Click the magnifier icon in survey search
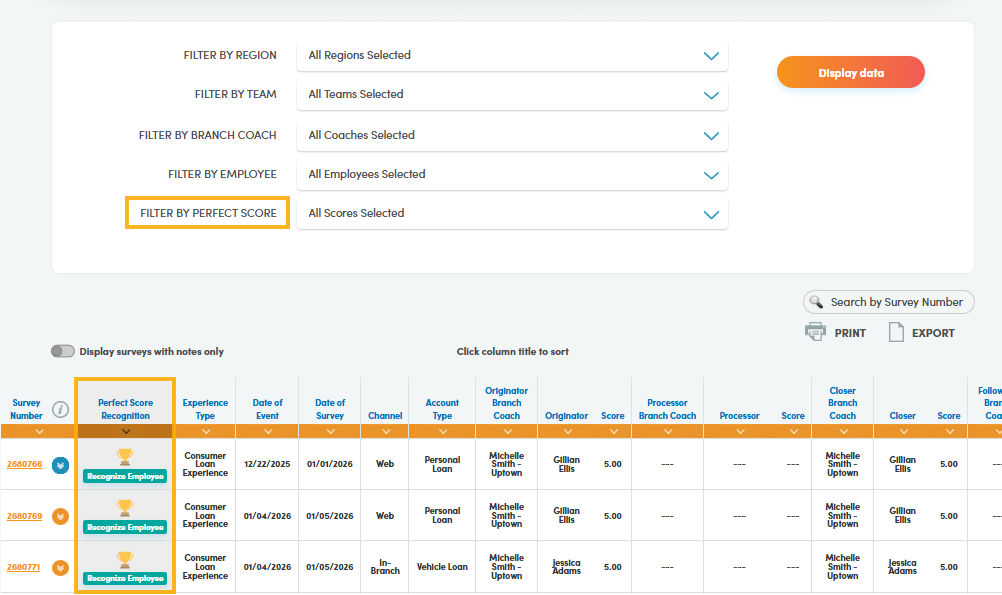This screenshot has width=1002, height=595. (x=818, y=302)
